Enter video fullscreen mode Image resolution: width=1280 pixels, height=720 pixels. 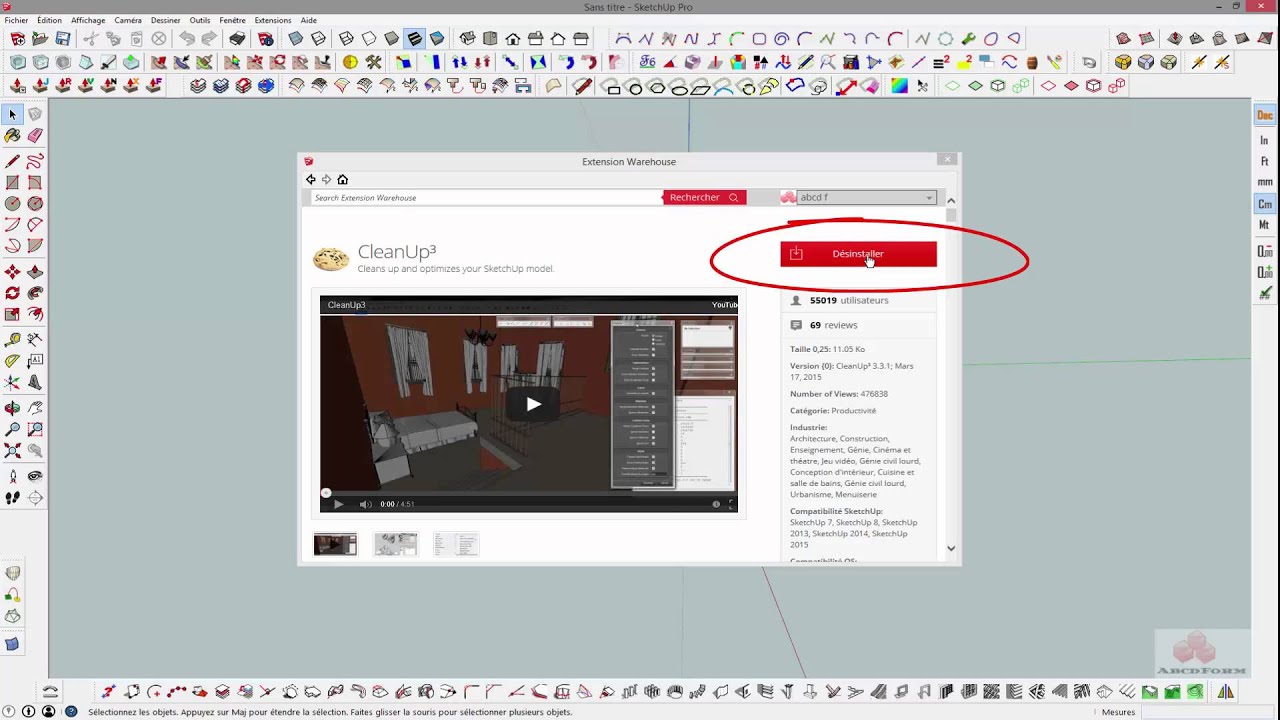click(731, 504)
